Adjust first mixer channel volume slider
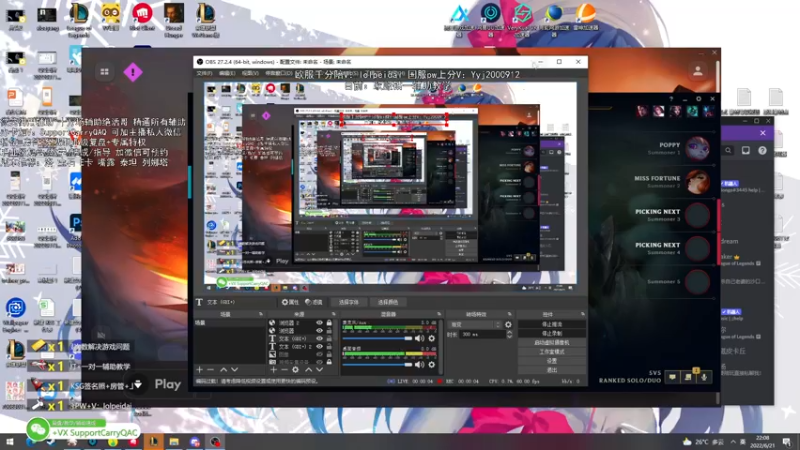 [x=377, y=338]
